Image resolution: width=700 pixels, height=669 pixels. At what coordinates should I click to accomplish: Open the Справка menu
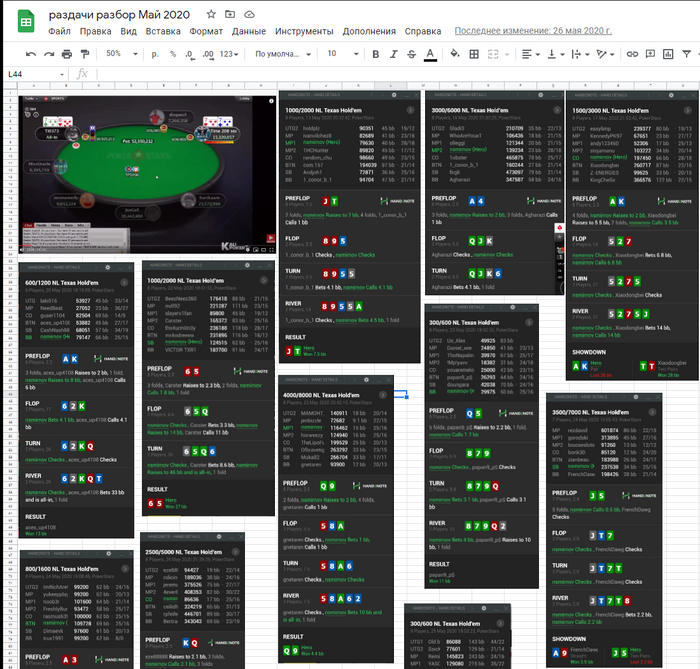(x=423, y=31)
